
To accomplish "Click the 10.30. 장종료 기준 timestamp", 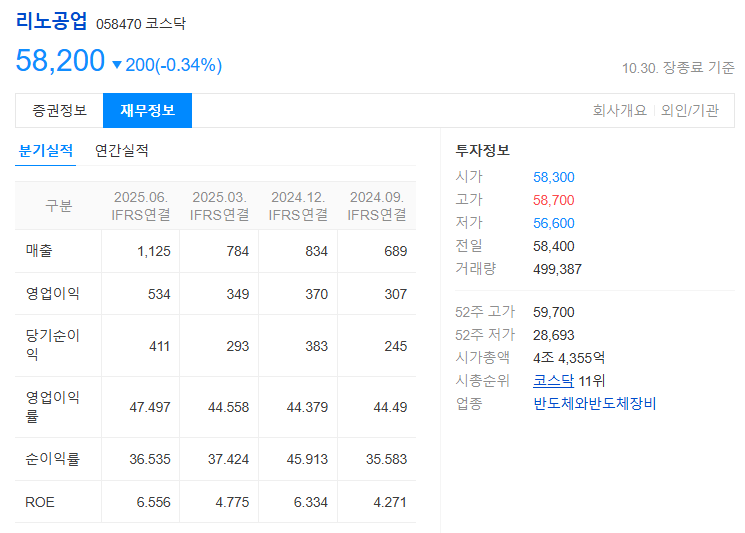I will coord(678,68).
